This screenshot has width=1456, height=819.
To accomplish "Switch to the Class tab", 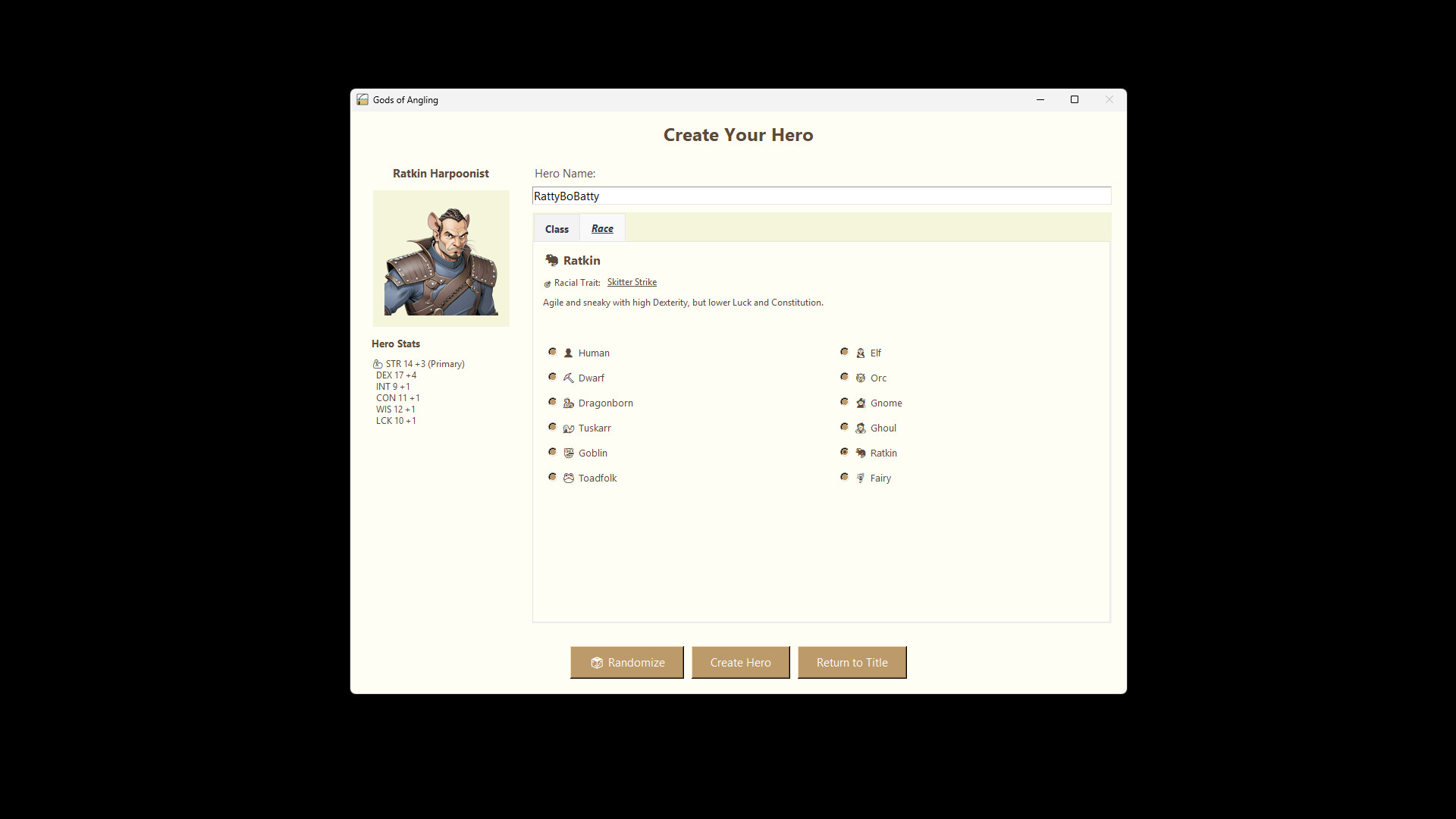I will pos(557,229).
